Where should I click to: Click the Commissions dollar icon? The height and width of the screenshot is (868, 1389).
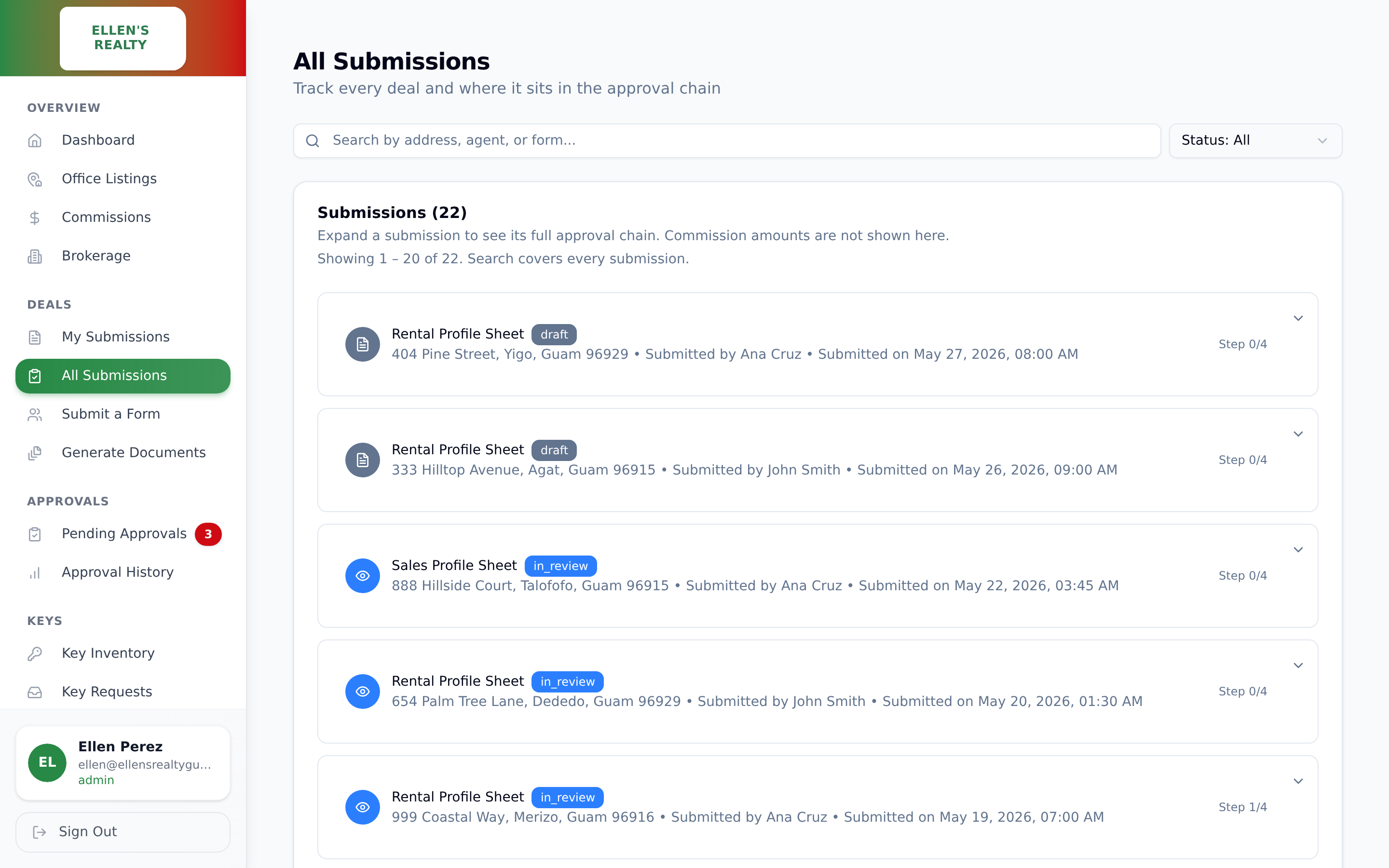[x=35, y=217]
